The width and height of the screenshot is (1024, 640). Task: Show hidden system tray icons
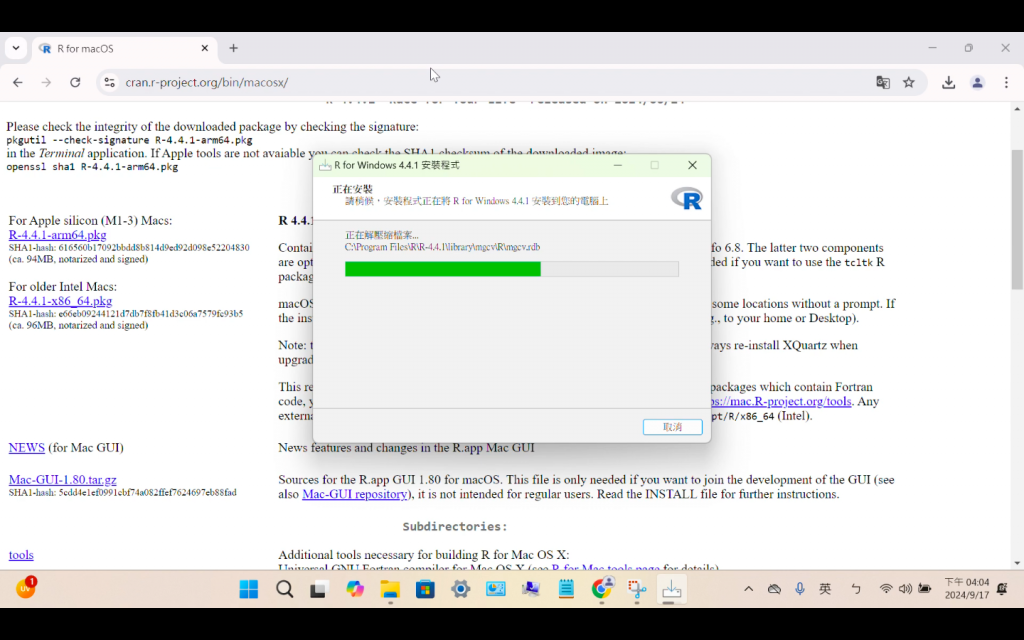[748, 589]
